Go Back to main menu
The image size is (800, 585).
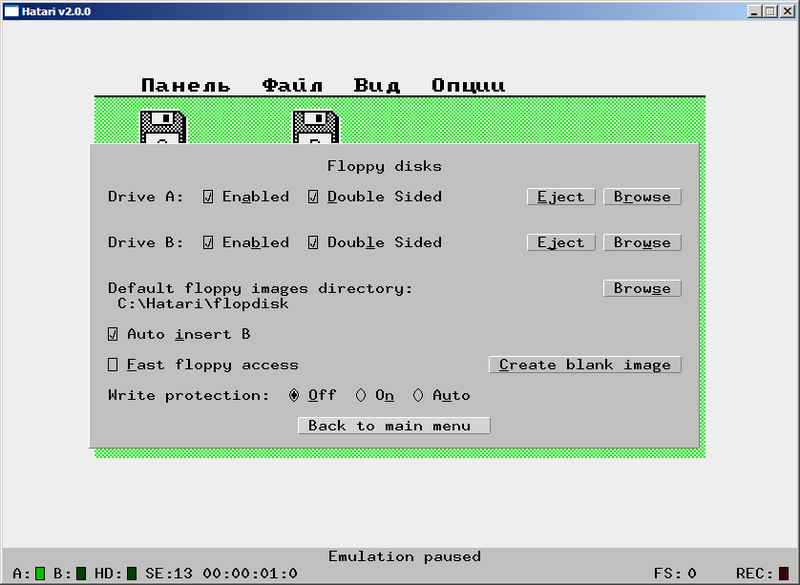coord(394,426)
